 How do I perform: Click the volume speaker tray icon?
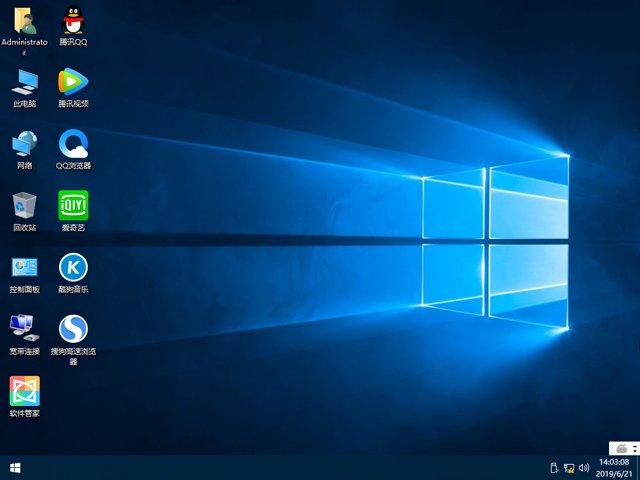(584, 468)
